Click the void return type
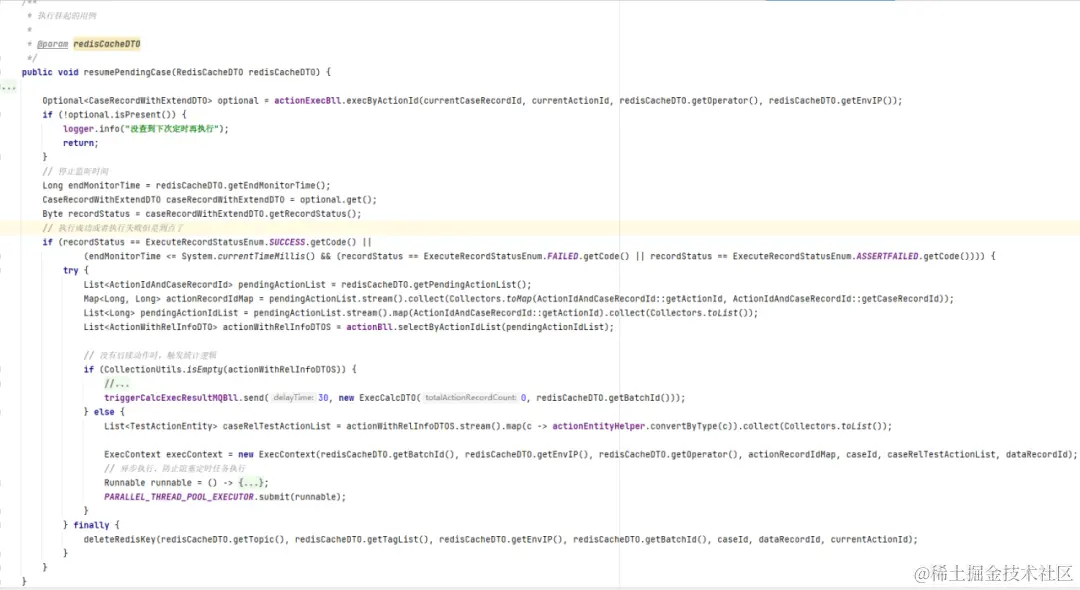Viewport: 1080px width, 590px height. (68, 72)
